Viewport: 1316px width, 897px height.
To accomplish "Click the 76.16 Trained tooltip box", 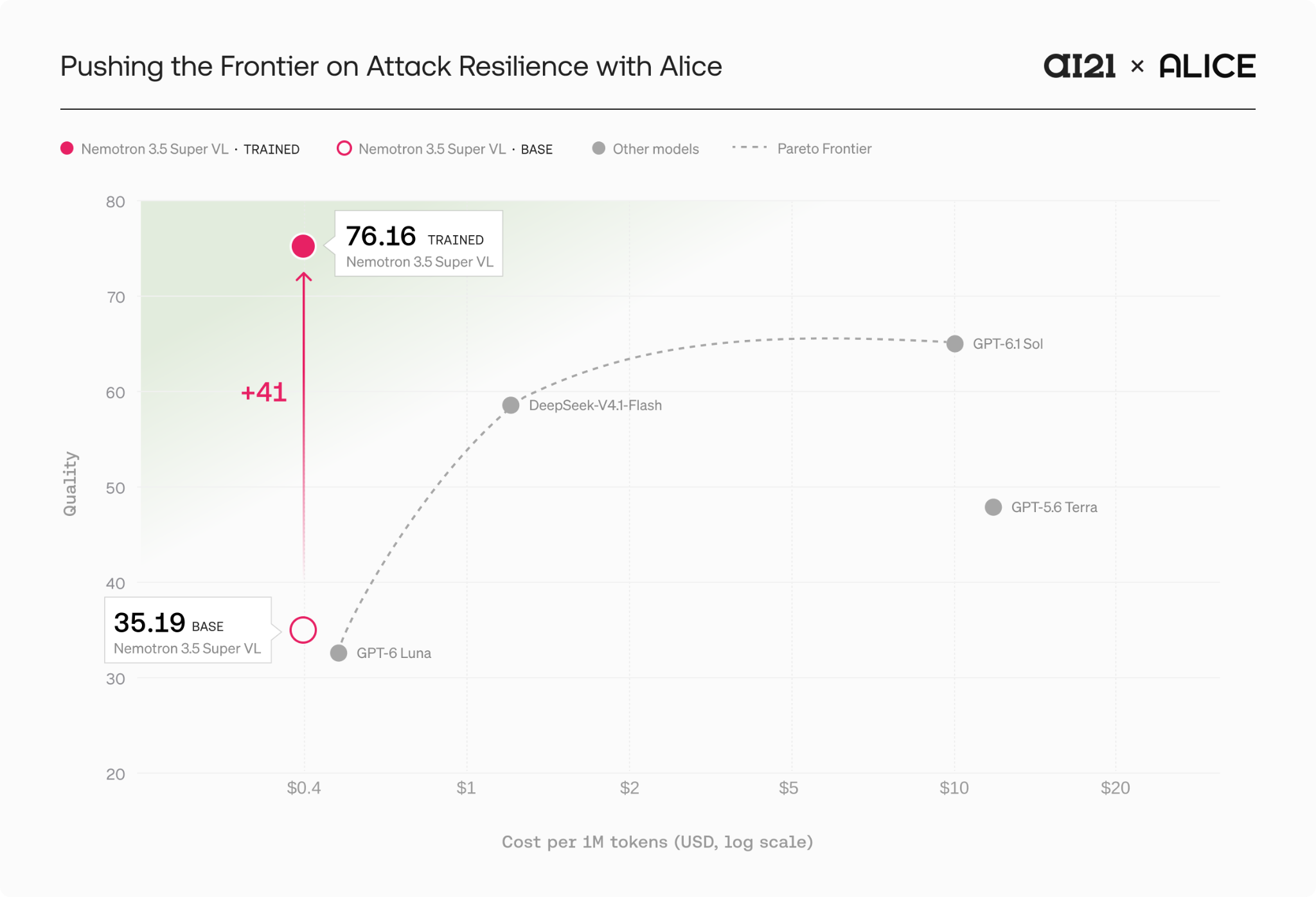I will (418, 244).
